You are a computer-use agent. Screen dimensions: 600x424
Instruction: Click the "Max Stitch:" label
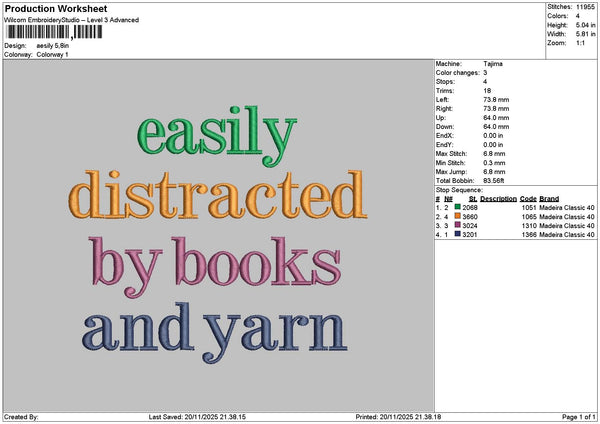pyautogui.click(x=452, y=153)
